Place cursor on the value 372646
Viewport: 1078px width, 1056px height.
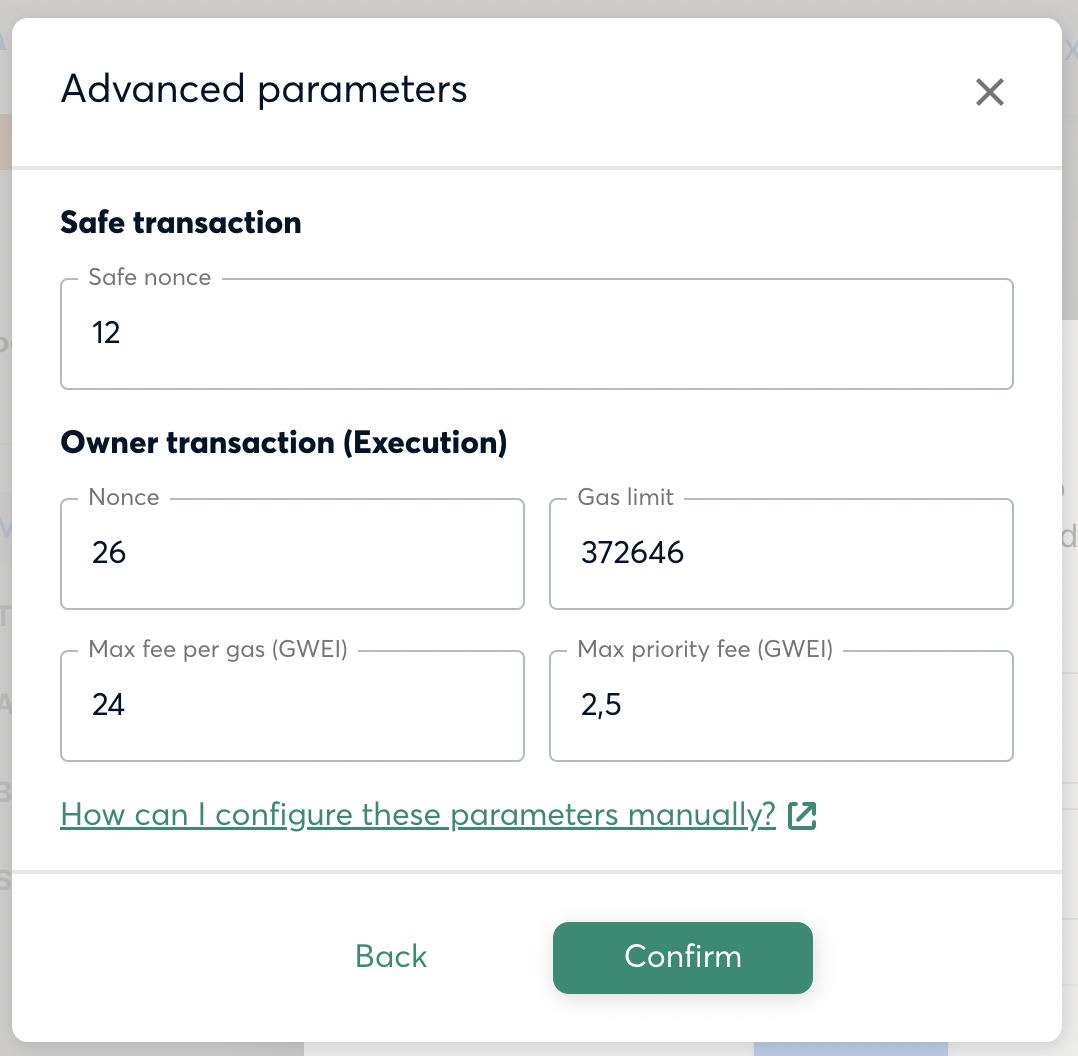coord(632,553)
